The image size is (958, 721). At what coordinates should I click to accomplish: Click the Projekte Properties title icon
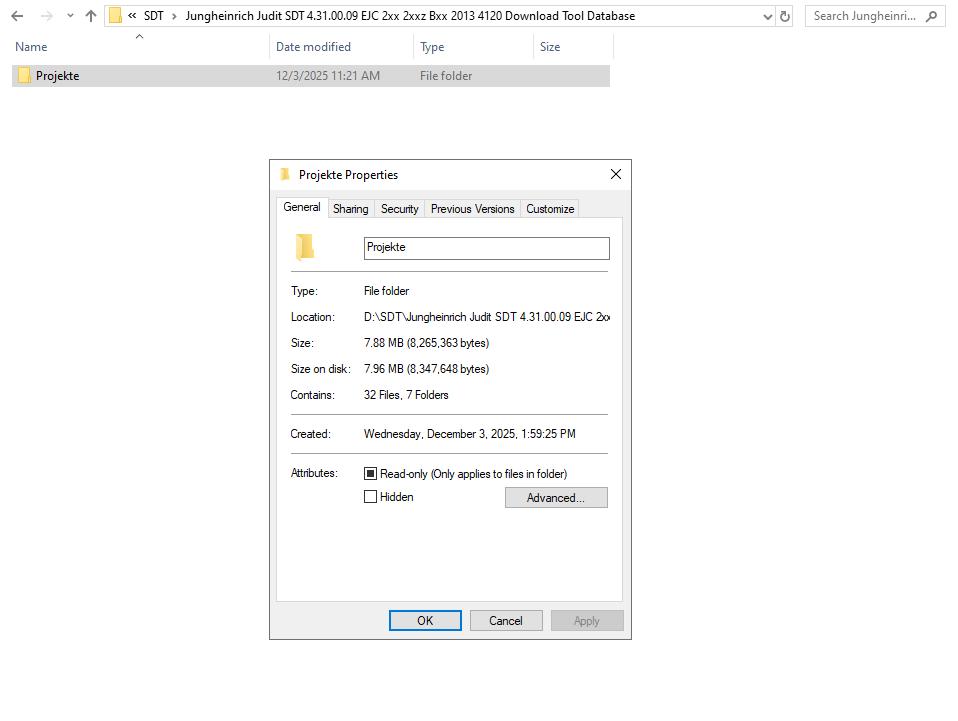pos(285,174)
